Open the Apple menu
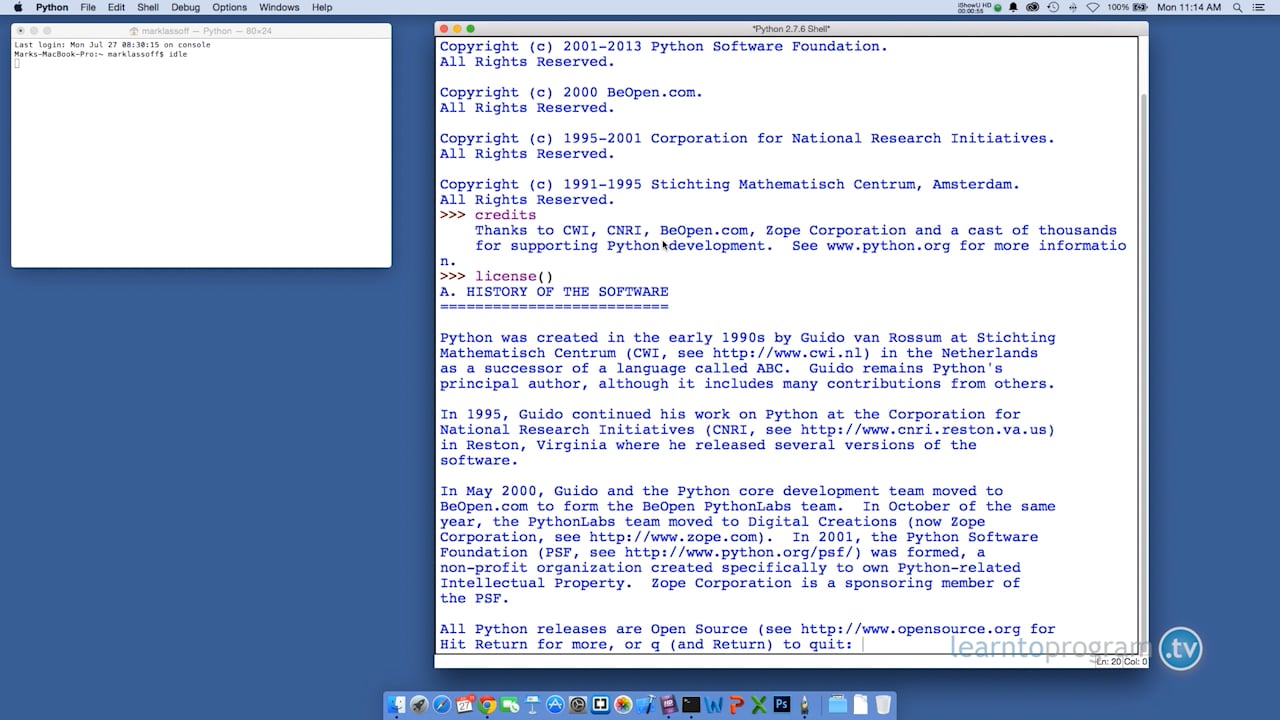 [x=17, y=7]
